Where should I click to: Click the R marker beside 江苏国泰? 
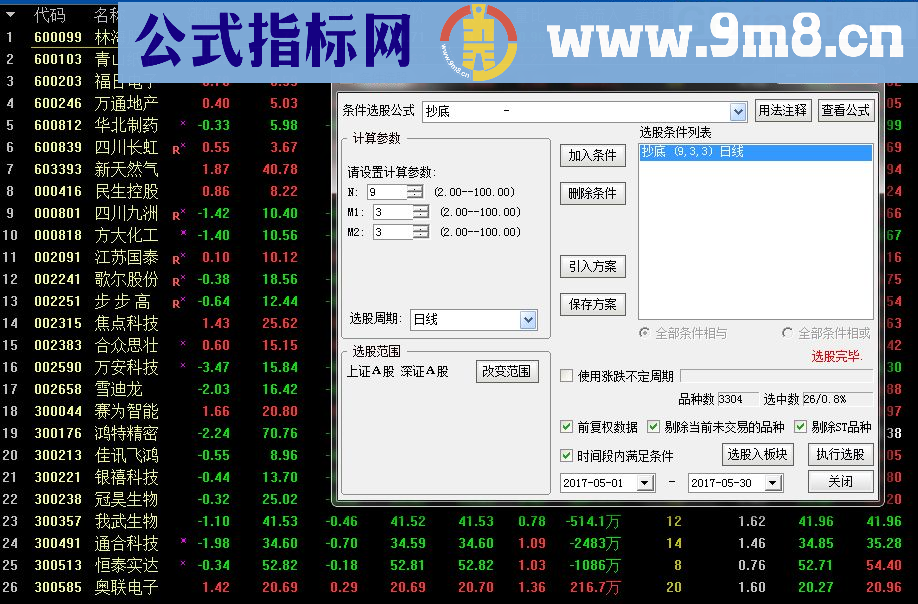(176, 260)
